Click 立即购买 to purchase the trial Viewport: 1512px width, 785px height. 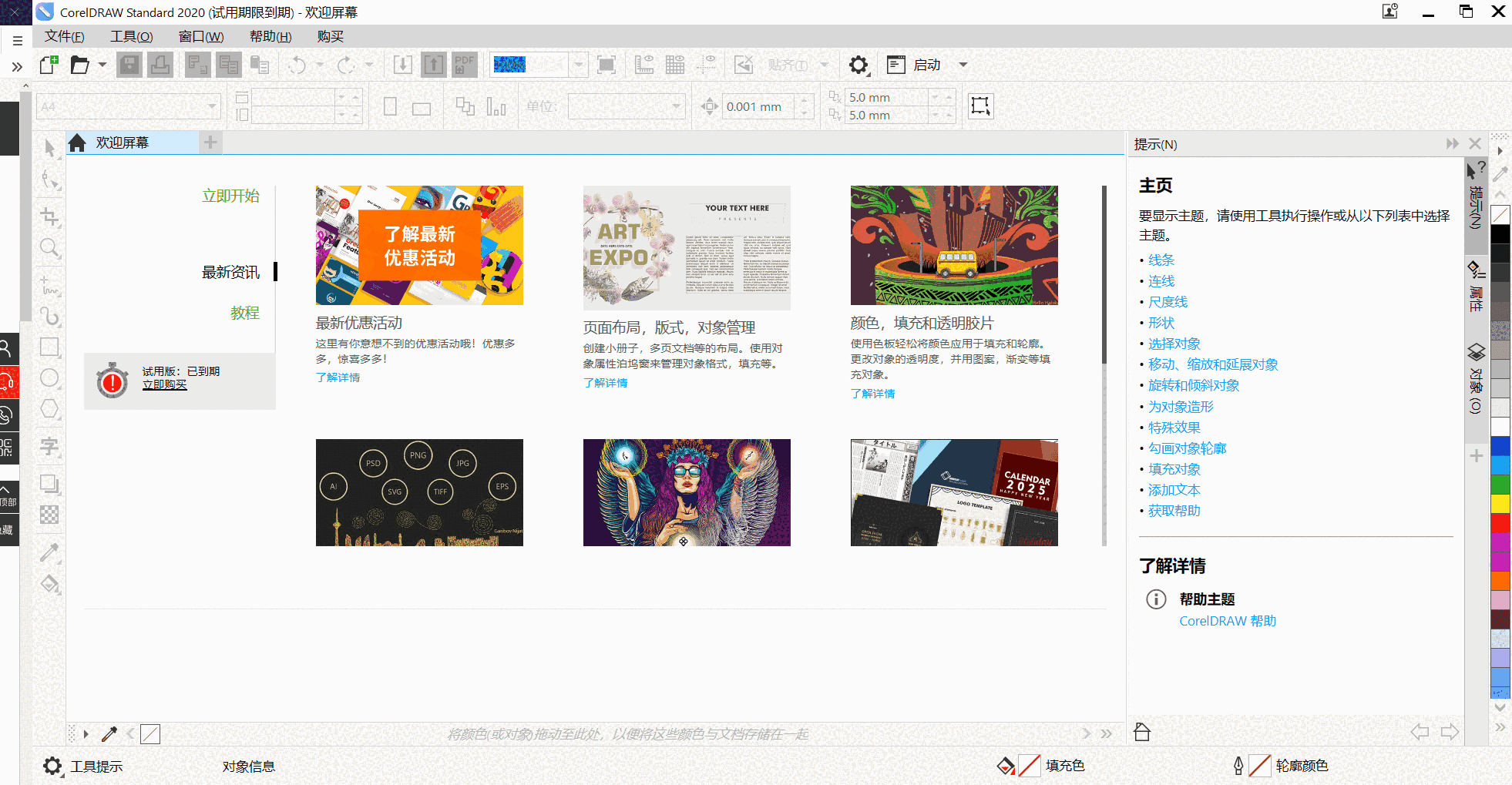click(163, 384)
